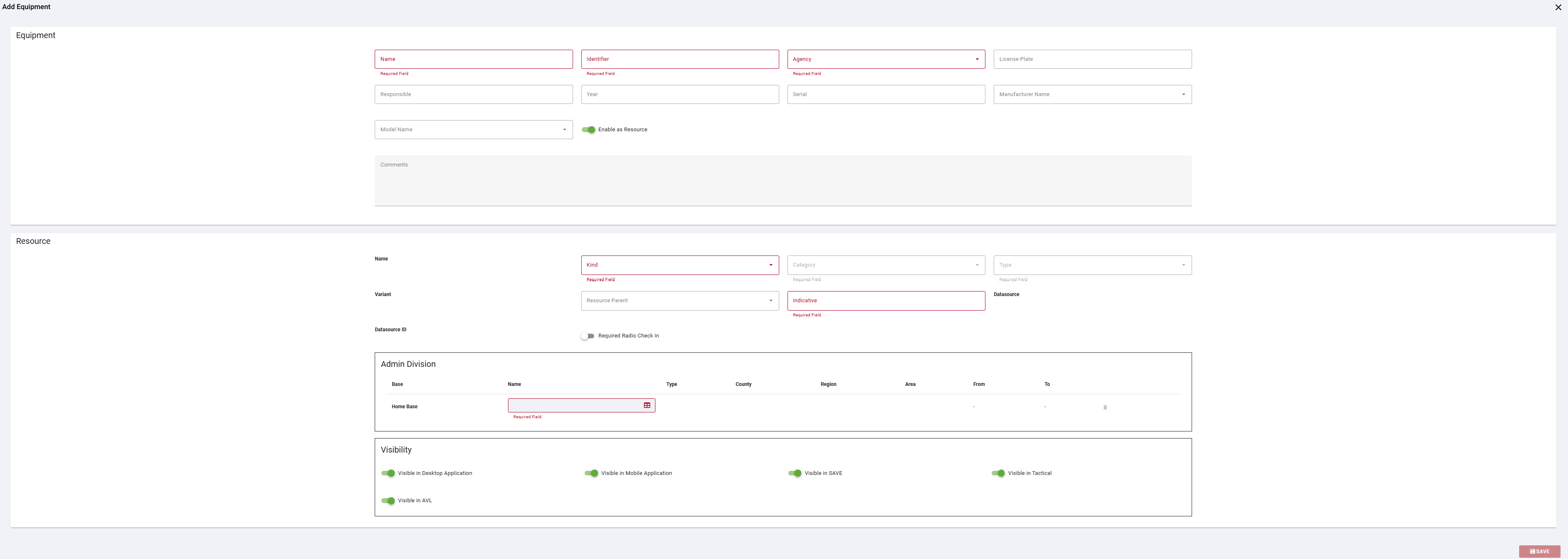The image size is (1568, 559).
Task: Open the Model Name dropdown
Action: point(474,130)
